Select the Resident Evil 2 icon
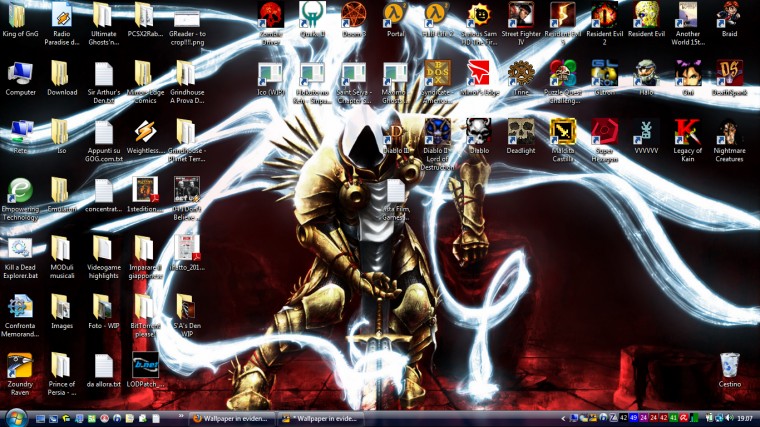760x427 pixels. (604, 15)
